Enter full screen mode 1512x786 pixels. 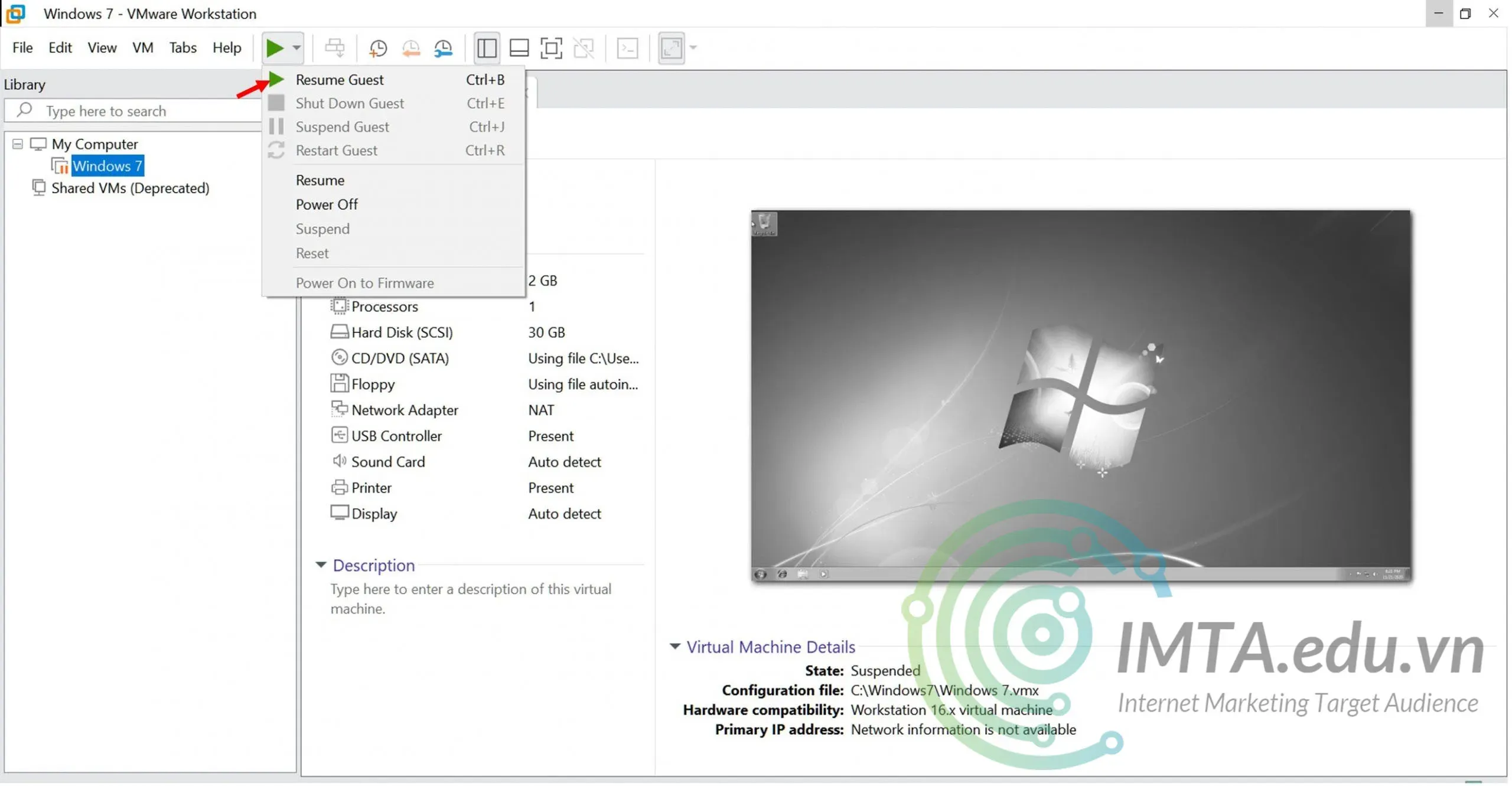(551, 48)
